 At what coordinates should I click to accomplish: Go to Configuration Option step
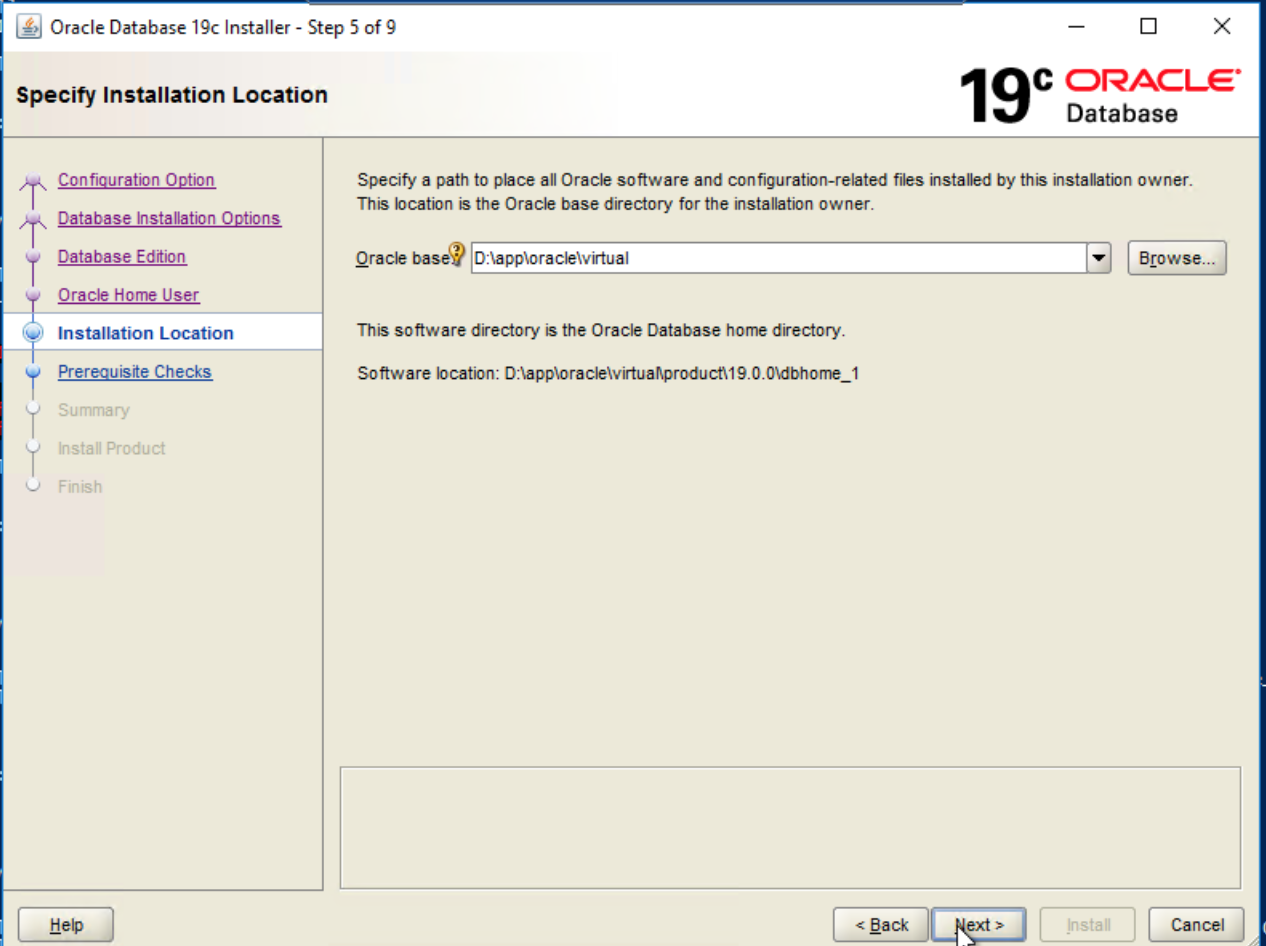coord(136,180)
